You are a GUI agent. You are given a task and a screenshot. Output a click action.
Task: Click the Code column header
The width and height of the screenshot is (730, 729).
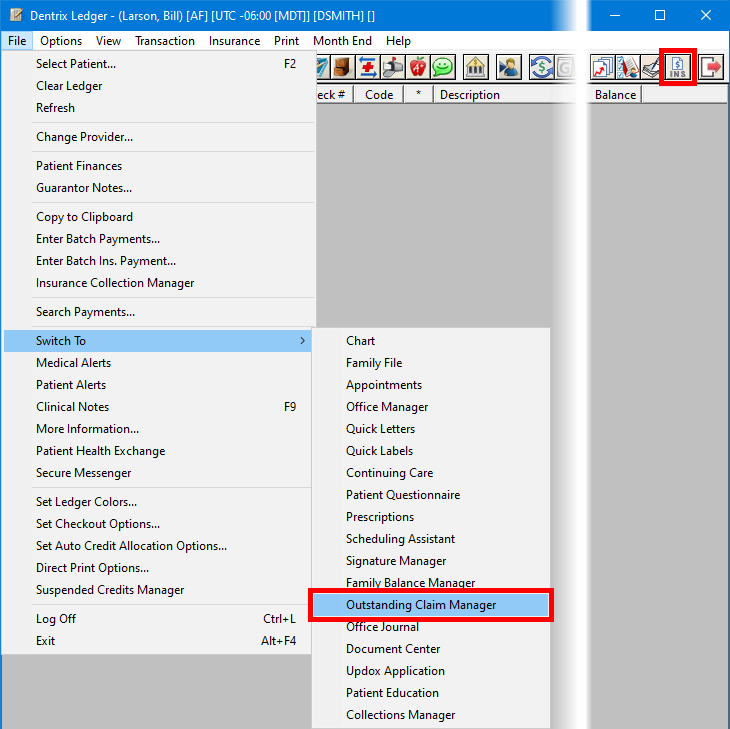pyautogui.click(x=379, y=95)
